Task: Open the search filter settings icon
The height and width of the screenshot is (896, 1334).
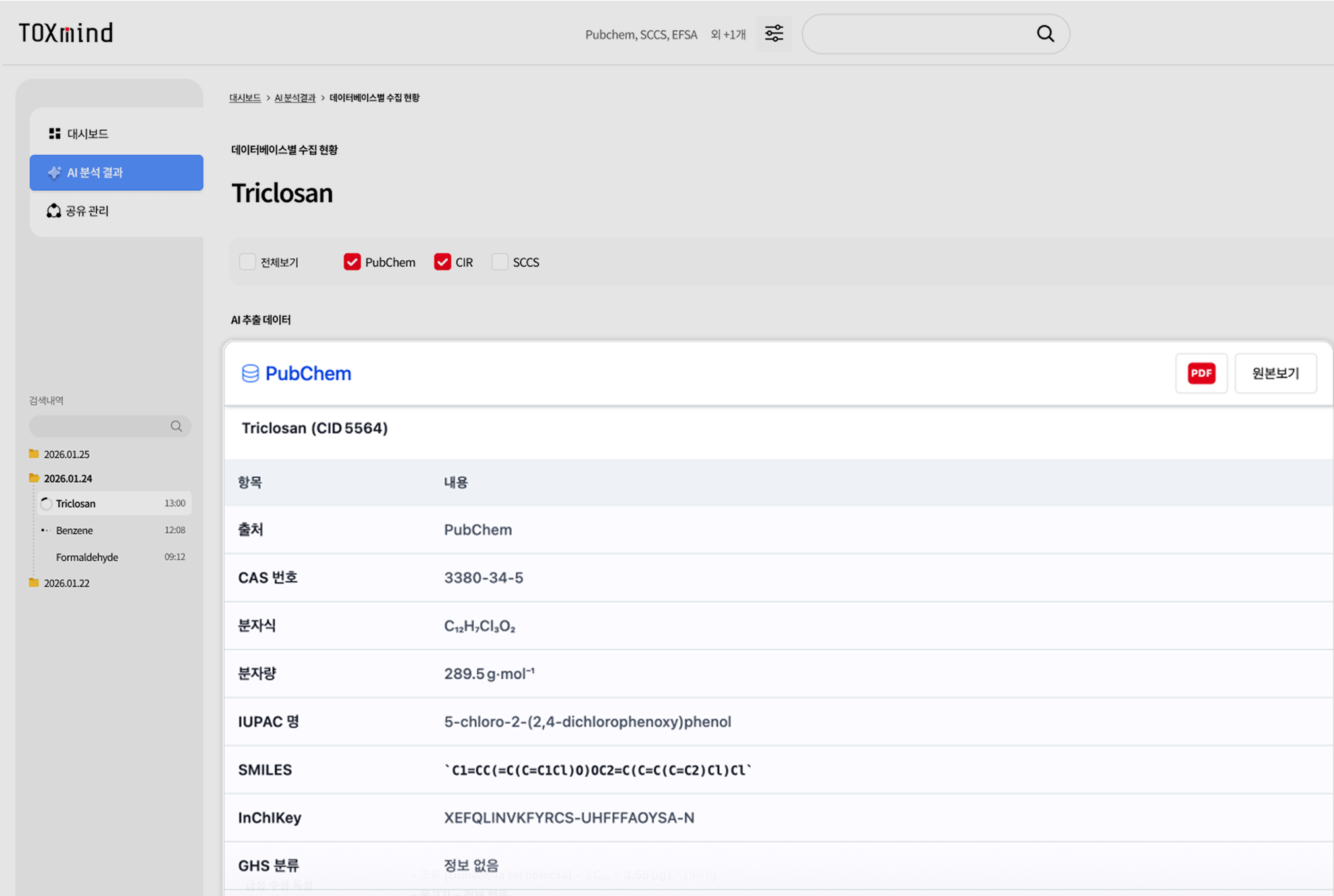Action: [774, 34]
